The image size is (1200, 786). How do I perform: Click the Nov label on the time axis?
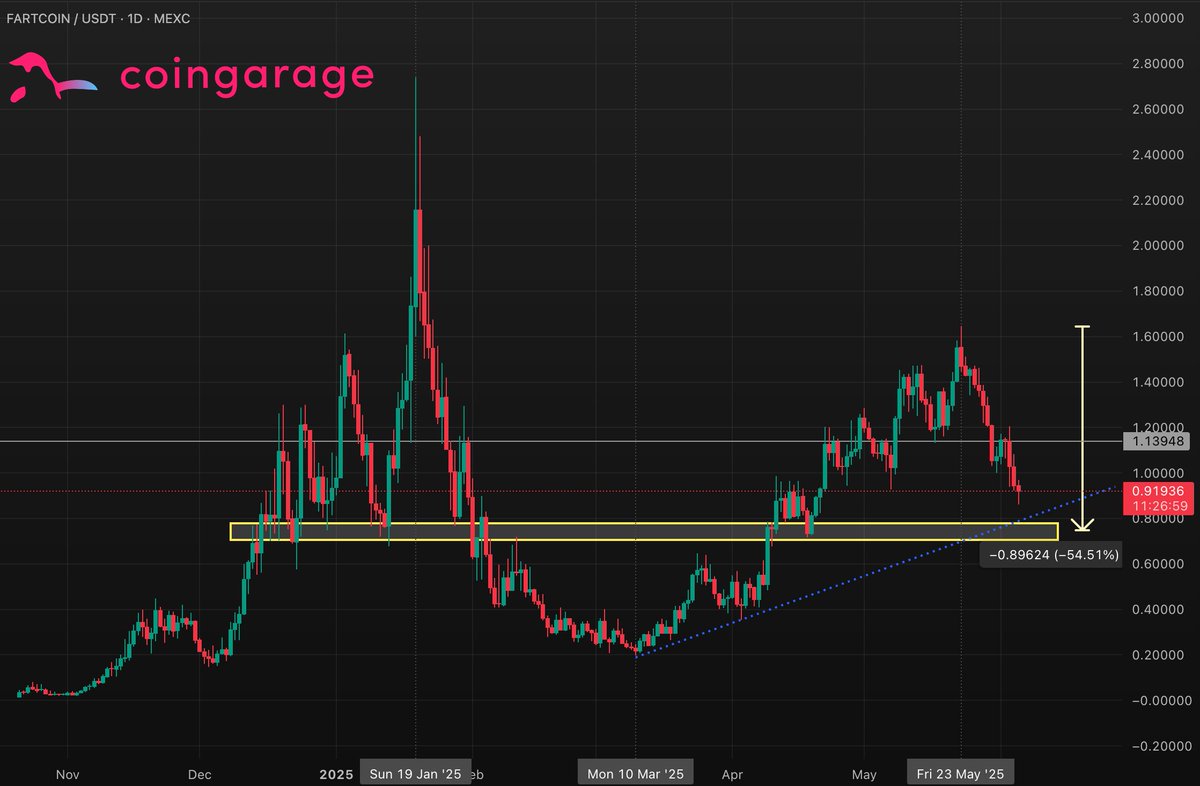67,774
